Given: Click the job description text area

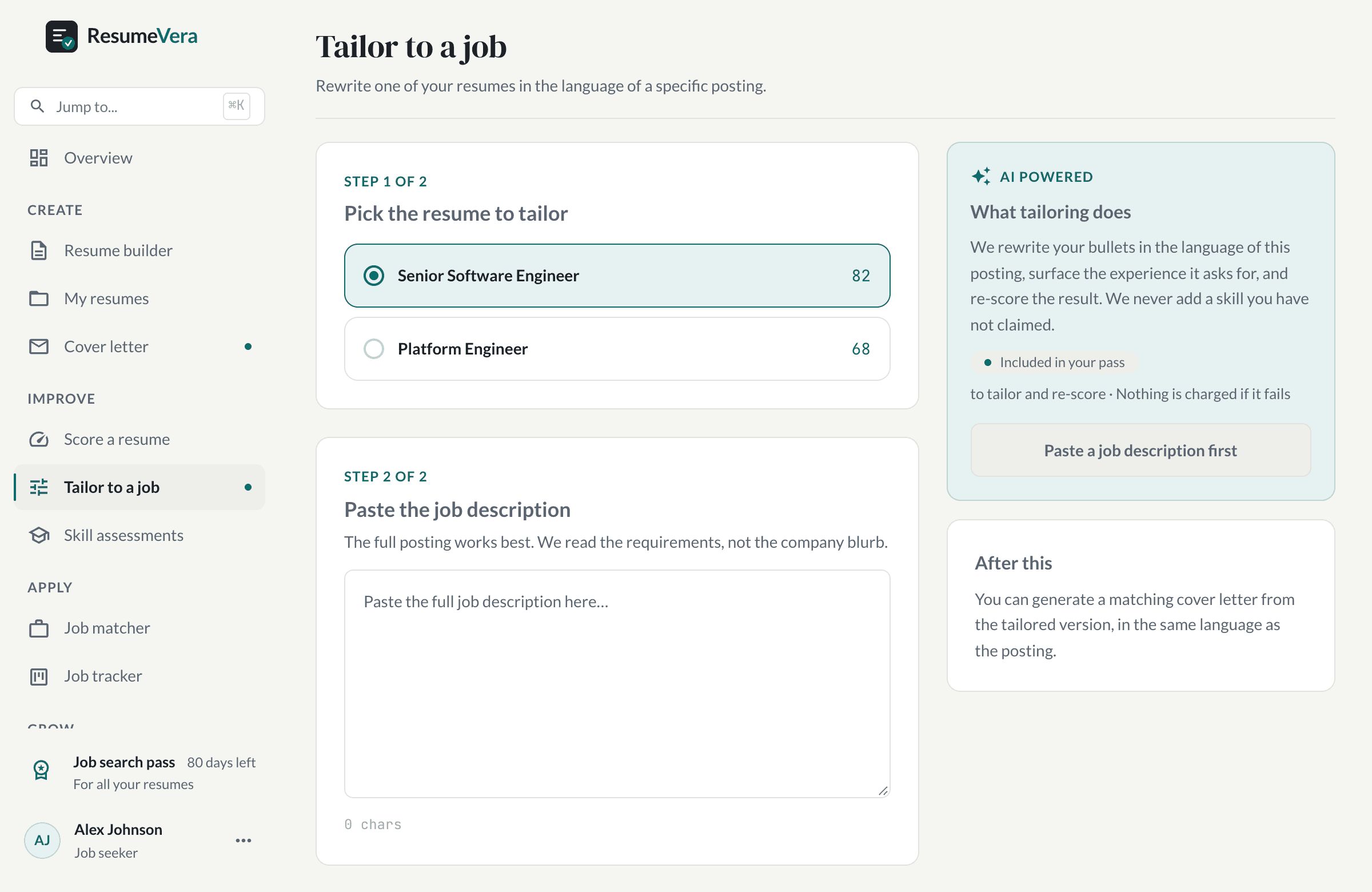Looking at the screenshot, I should click(617, 684).
